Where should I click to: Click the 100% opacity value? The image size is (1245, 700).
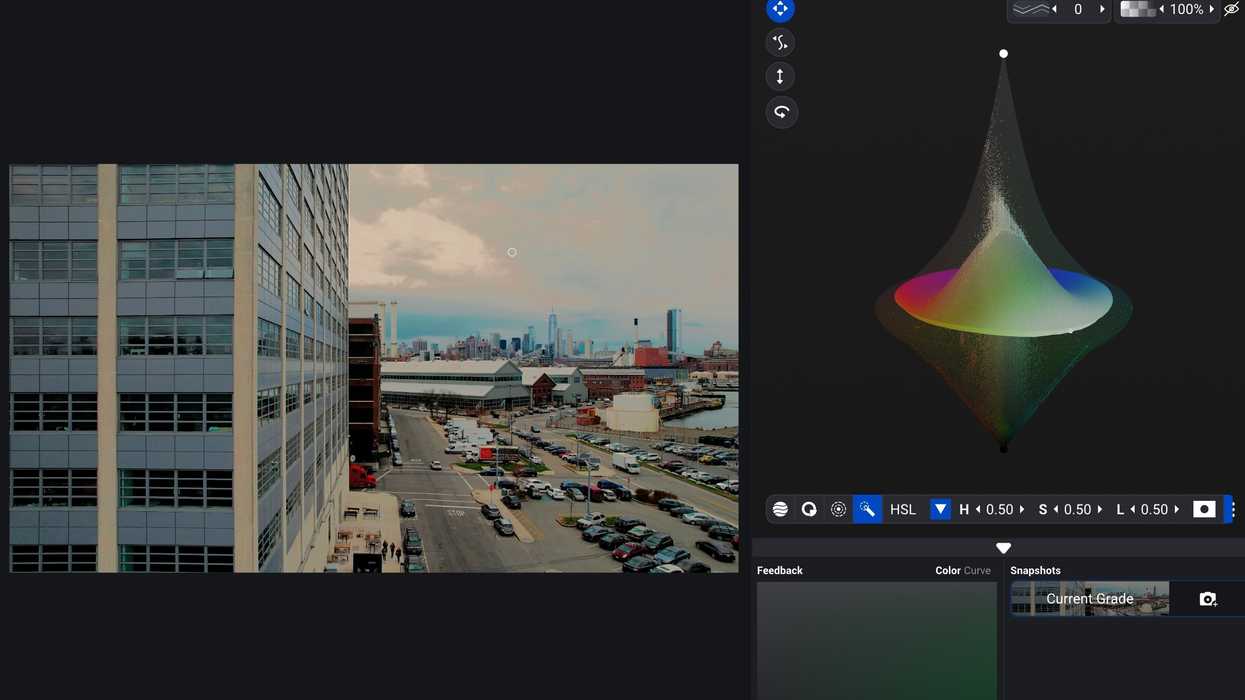pos(1187,9)
